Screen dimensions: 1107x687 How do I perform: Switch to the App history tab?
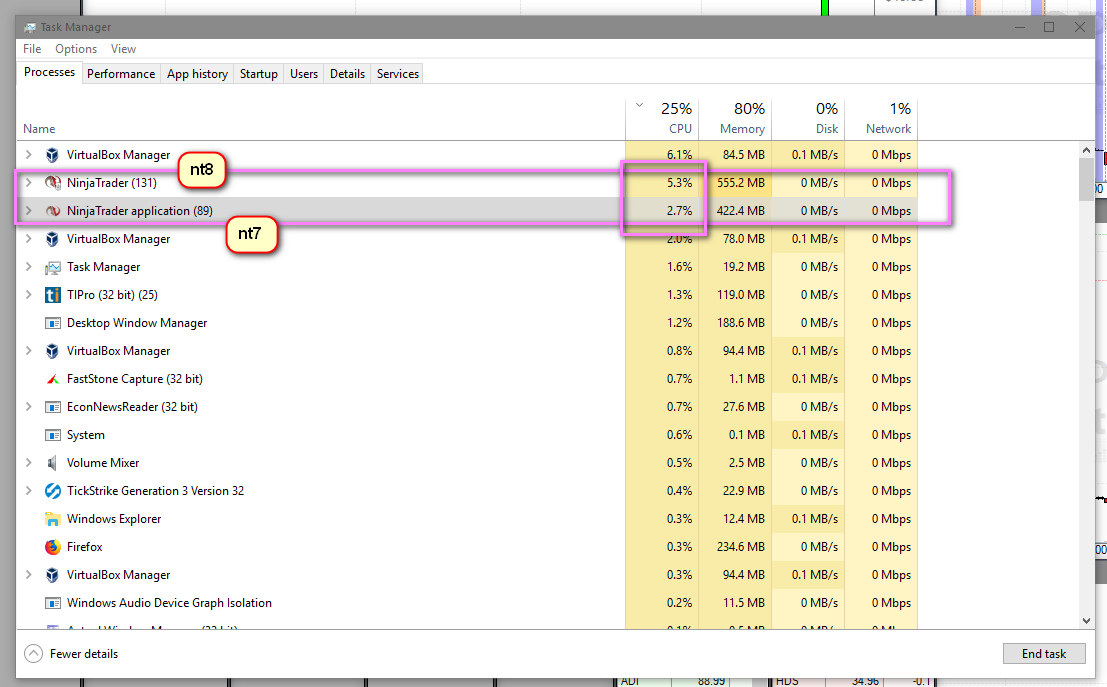coord(197,73)
